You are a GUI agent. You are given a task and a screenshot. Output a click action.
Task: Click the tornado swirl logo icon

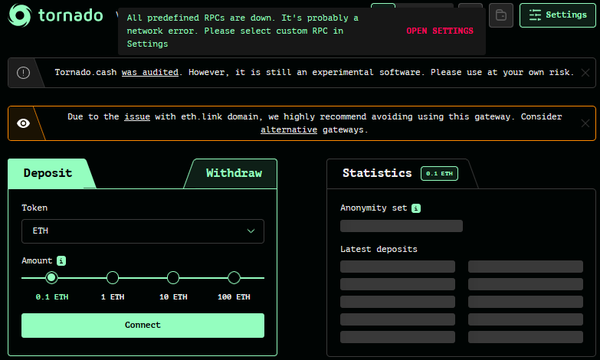point(20,15)
